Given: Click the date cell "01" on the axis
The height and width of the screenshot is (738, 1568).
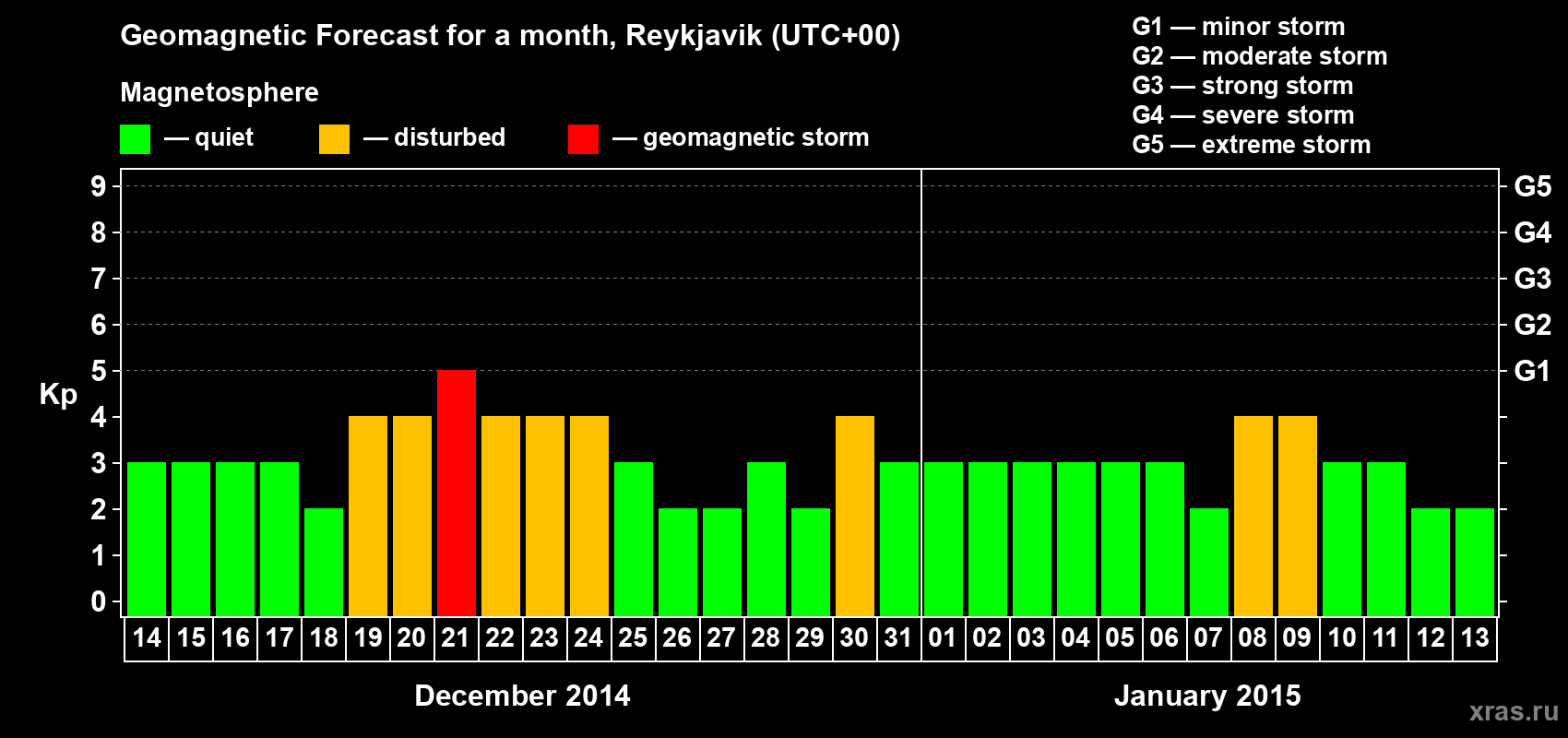Looking at the screenshot, I should (943, 638).
